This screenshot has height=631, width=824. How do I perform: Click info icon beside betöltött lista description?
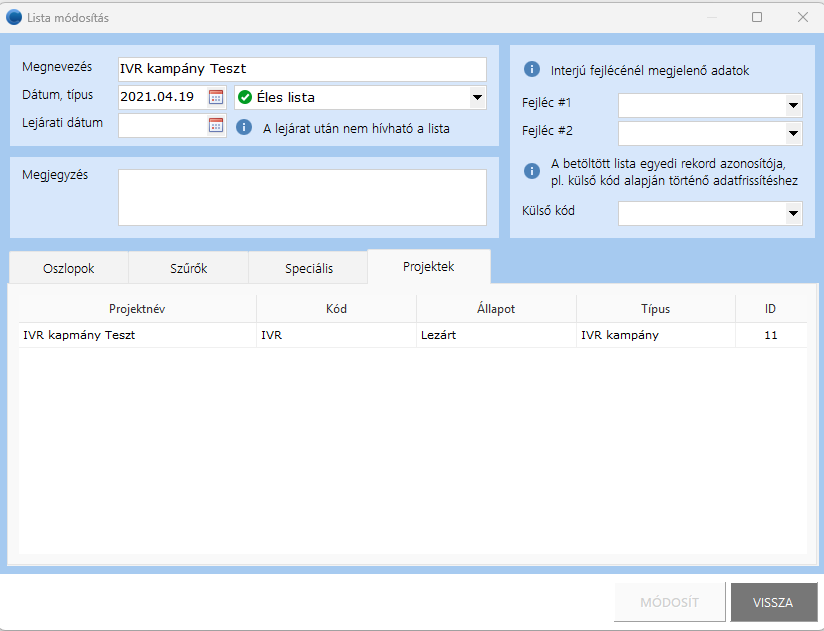click(x=532, y=170)
